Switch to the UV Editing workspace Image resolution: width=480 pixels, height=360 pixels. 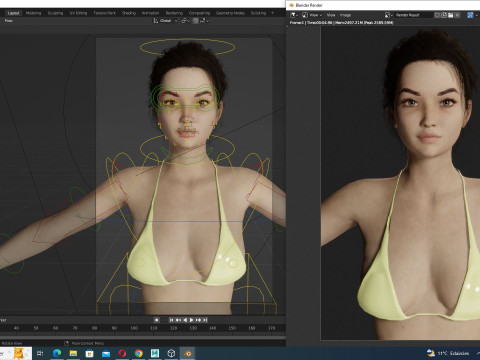[x=78, y=13]
